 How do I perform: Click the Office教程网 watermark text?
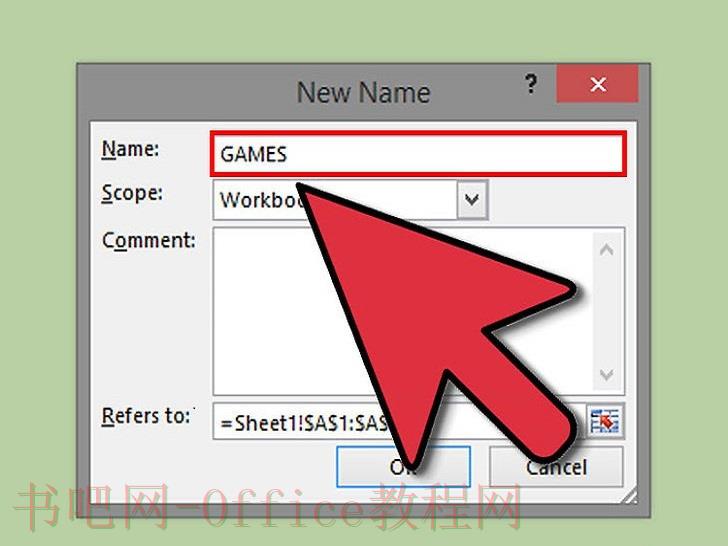(x=363, y=507)
